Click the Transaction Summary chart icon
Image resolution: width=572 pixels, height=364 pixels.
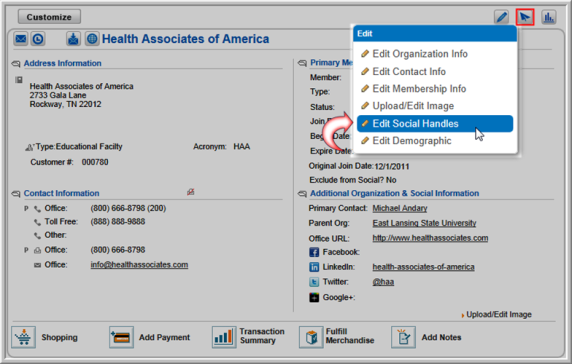click(224, 337)
